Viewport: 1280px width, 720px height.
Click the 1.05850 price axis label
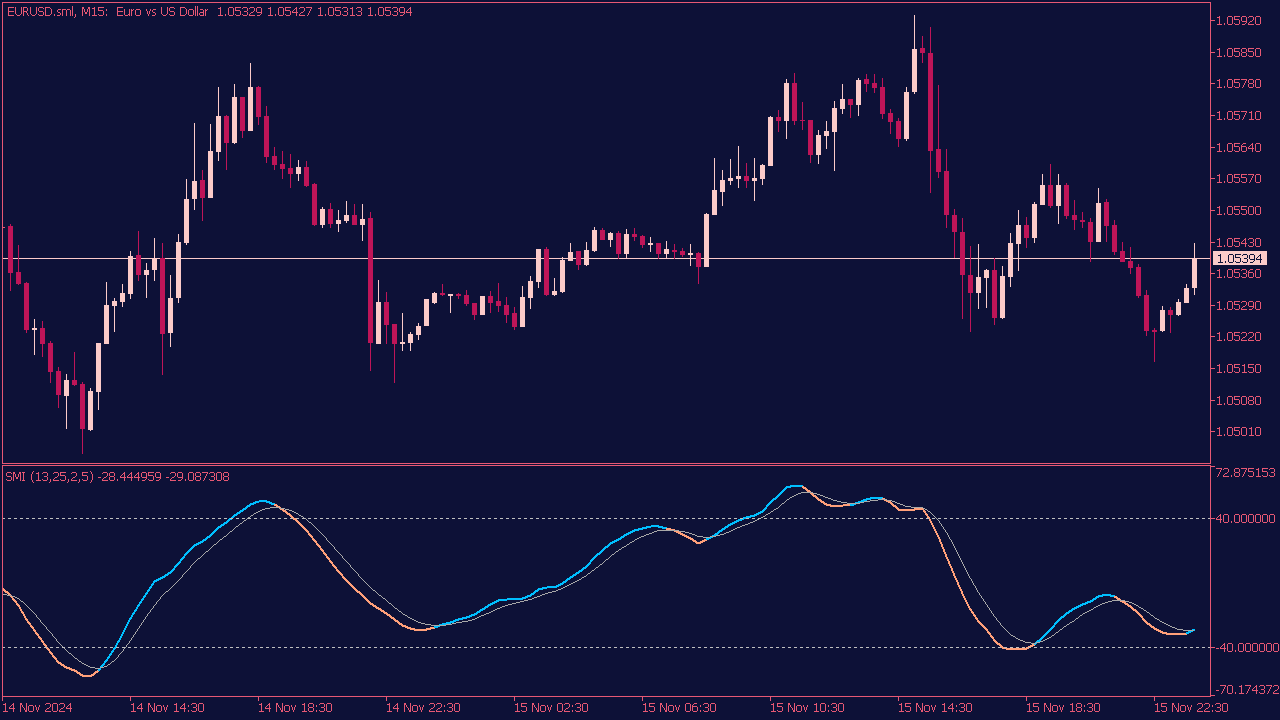click(1238, 52)
